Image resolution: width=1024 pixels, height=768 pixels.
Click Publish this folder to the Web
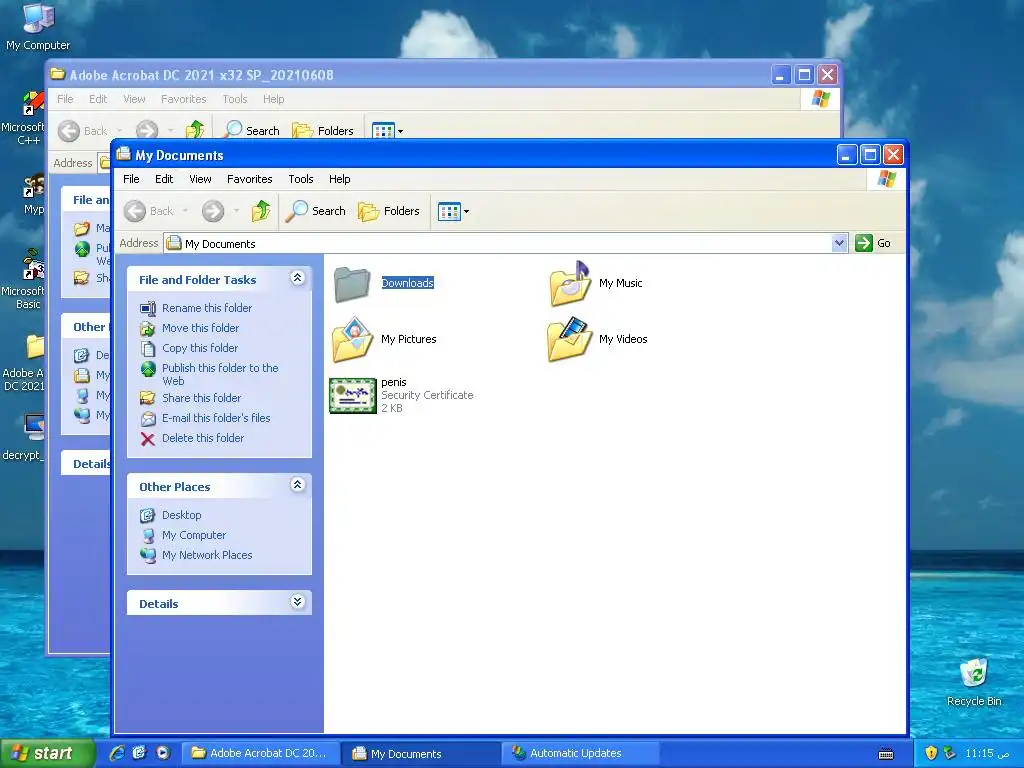click(220, 374)
